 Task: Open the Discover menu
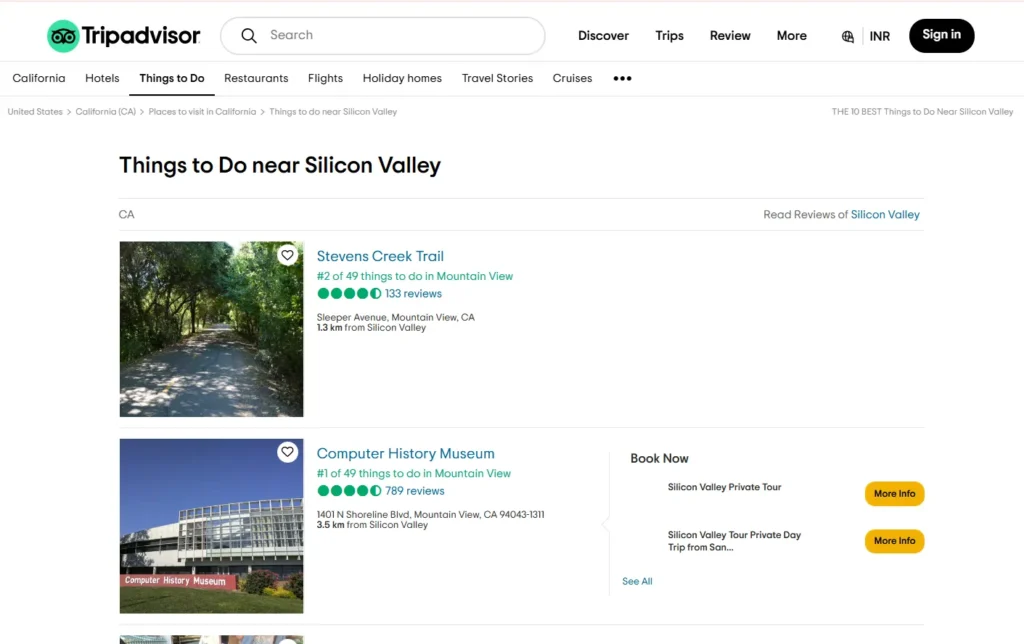(603, 36)
